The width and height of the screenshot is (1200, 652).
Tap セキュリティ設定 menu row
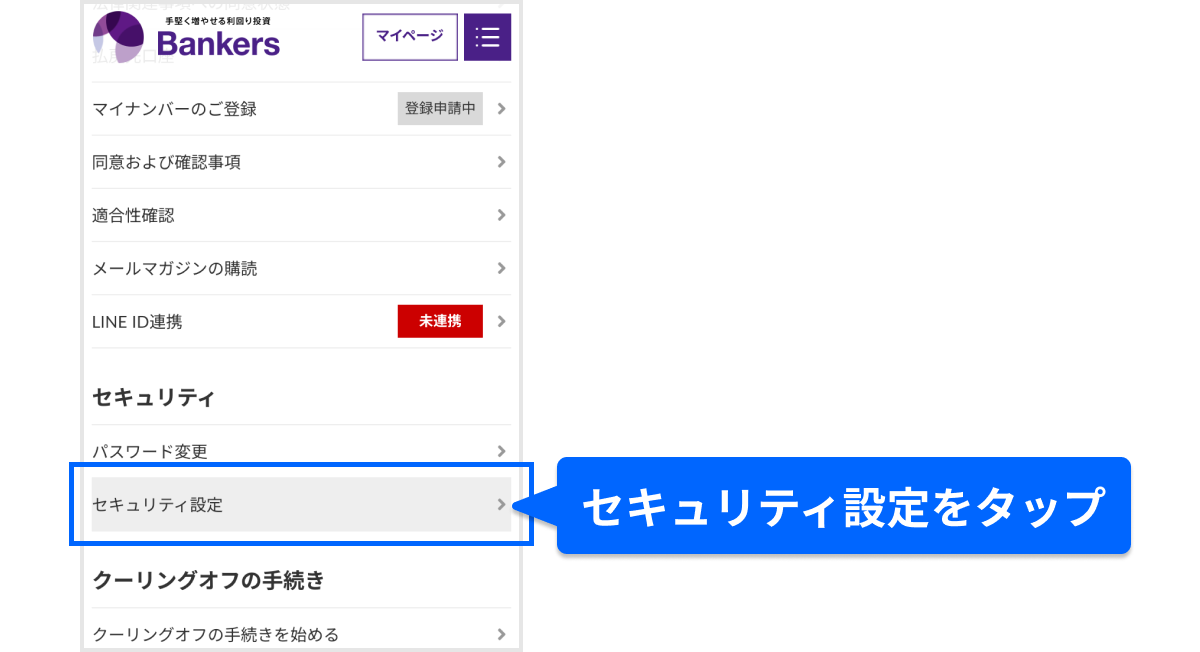tap(301, 504)
